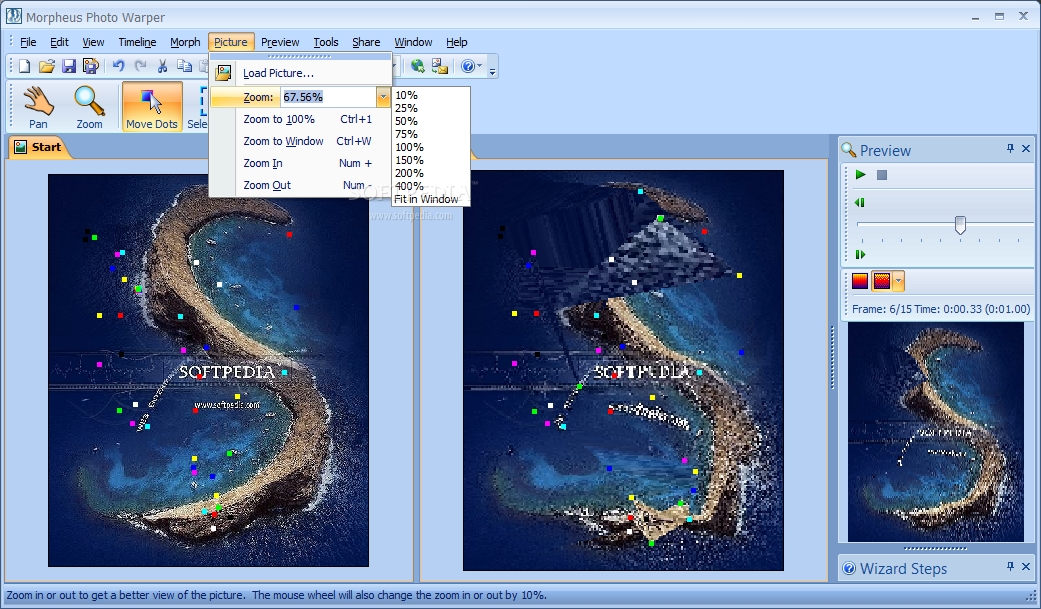
Task: Switch to the Start picture tab
Action: click(x=39, y=147)
